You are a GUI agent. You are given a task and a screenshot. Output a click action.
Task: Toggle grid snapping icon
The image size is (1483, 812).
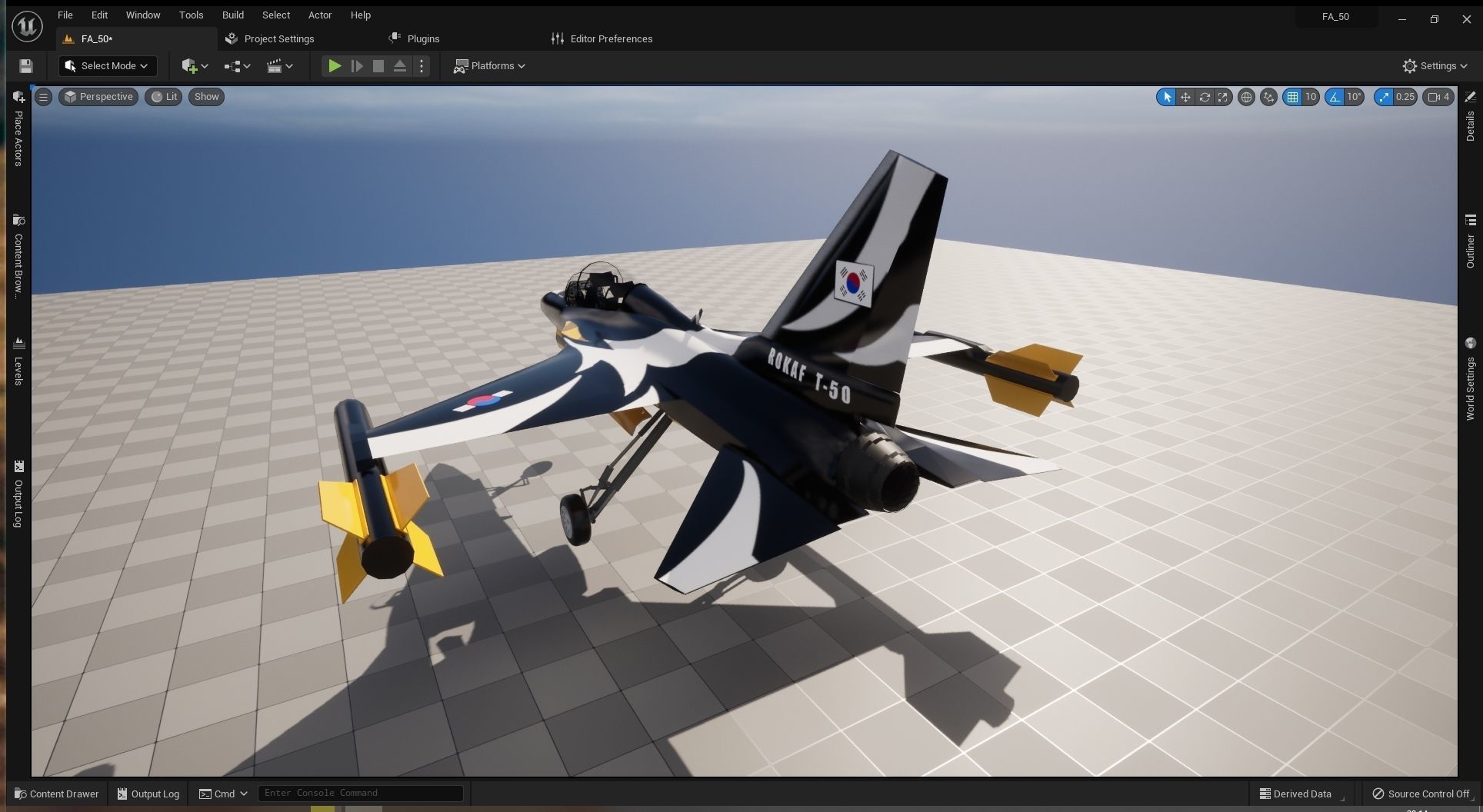click(x=1292, y=97)
